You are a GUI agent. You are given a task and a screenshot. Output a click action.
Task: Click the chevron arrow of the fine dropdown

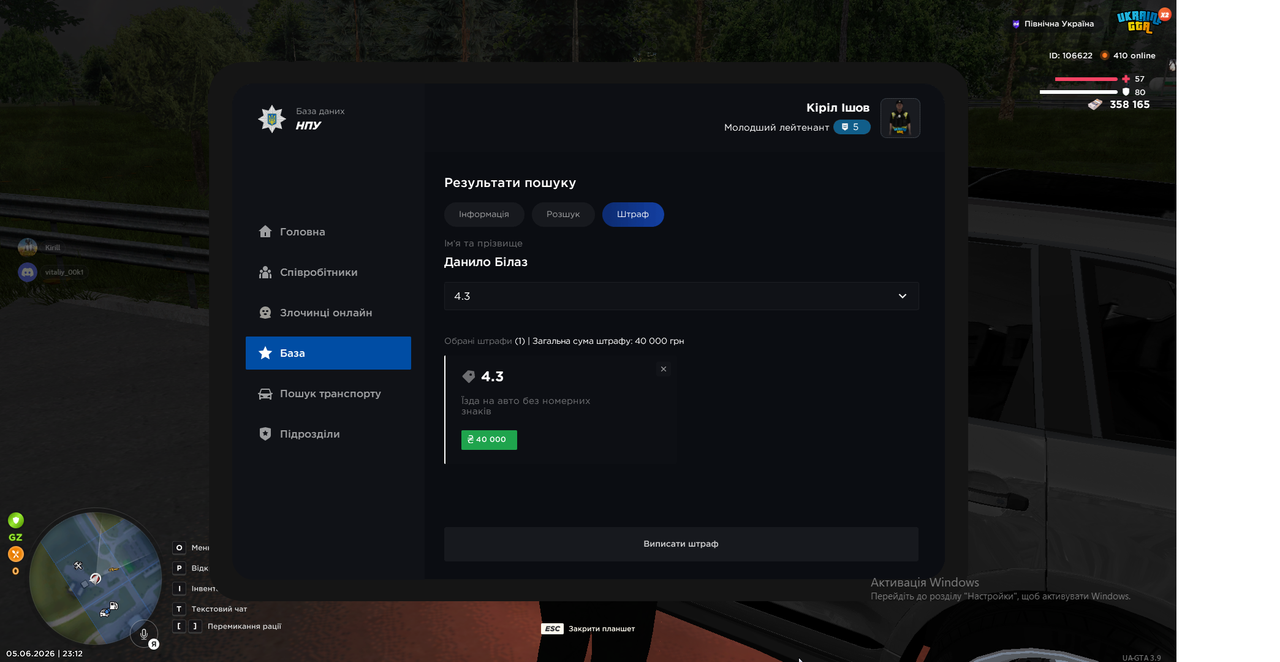point(902,296)
